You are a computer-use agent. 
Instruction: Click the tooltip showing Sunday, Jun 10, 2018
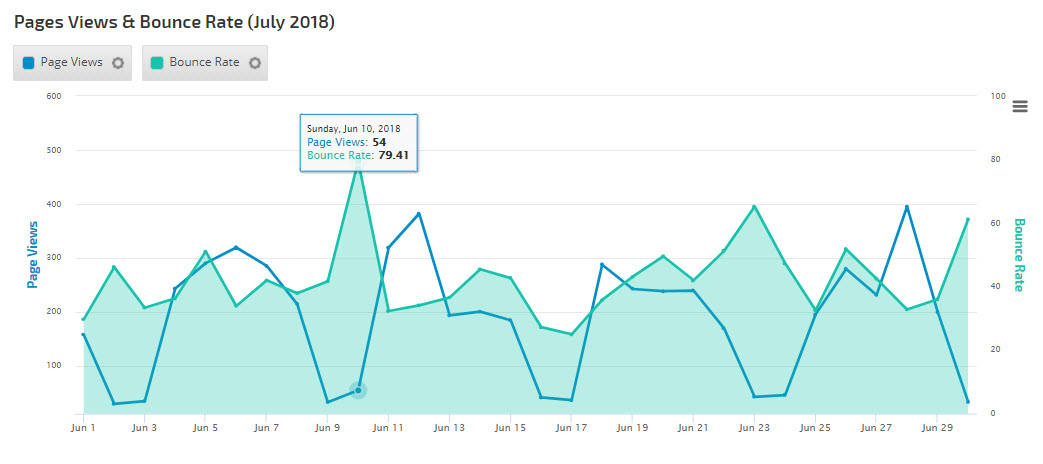tap(359, 142)
